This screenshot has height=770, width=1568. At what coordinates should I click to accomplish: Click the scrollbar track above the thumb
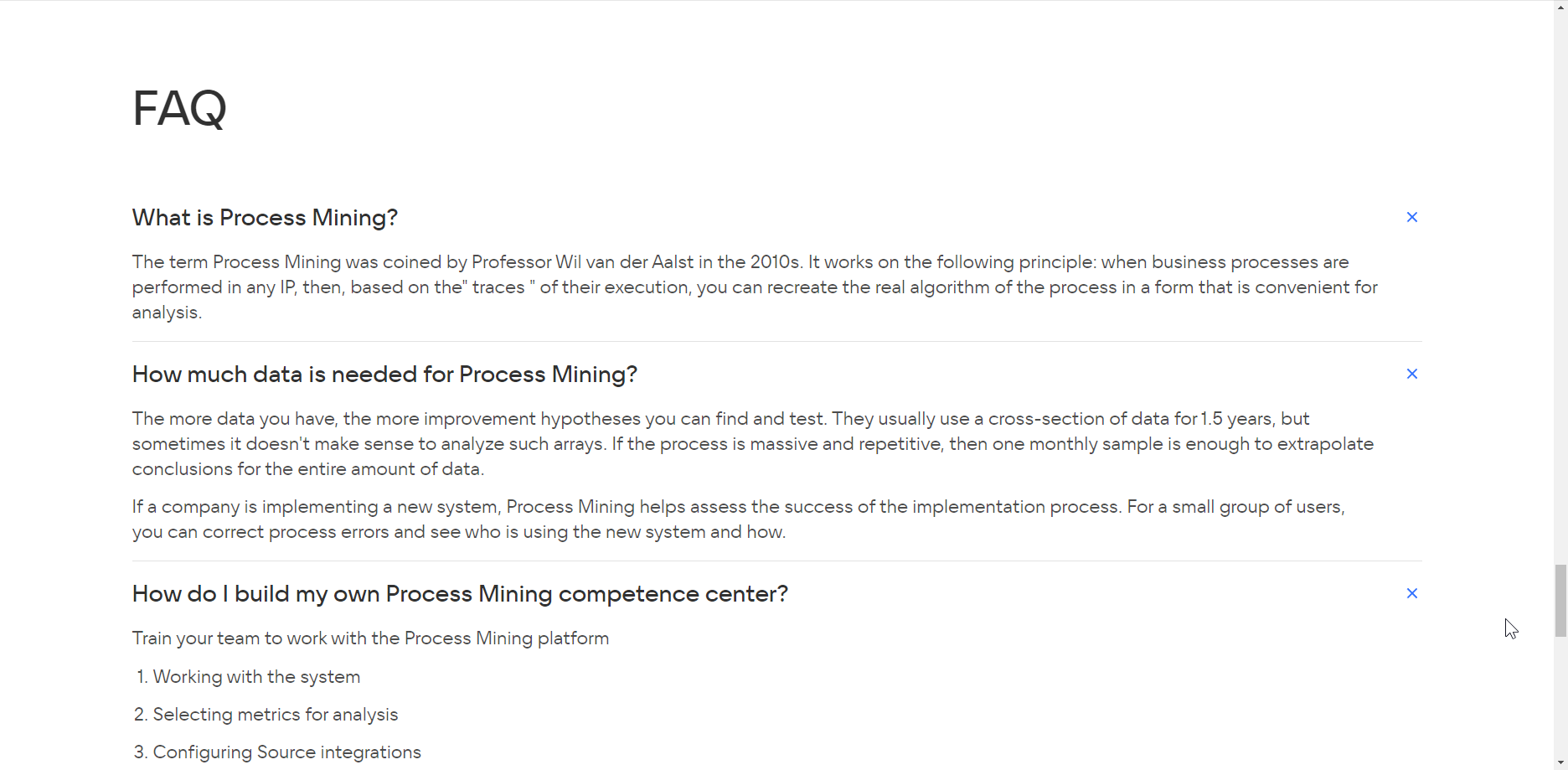pyautogui.click(x=1560, y=285)
